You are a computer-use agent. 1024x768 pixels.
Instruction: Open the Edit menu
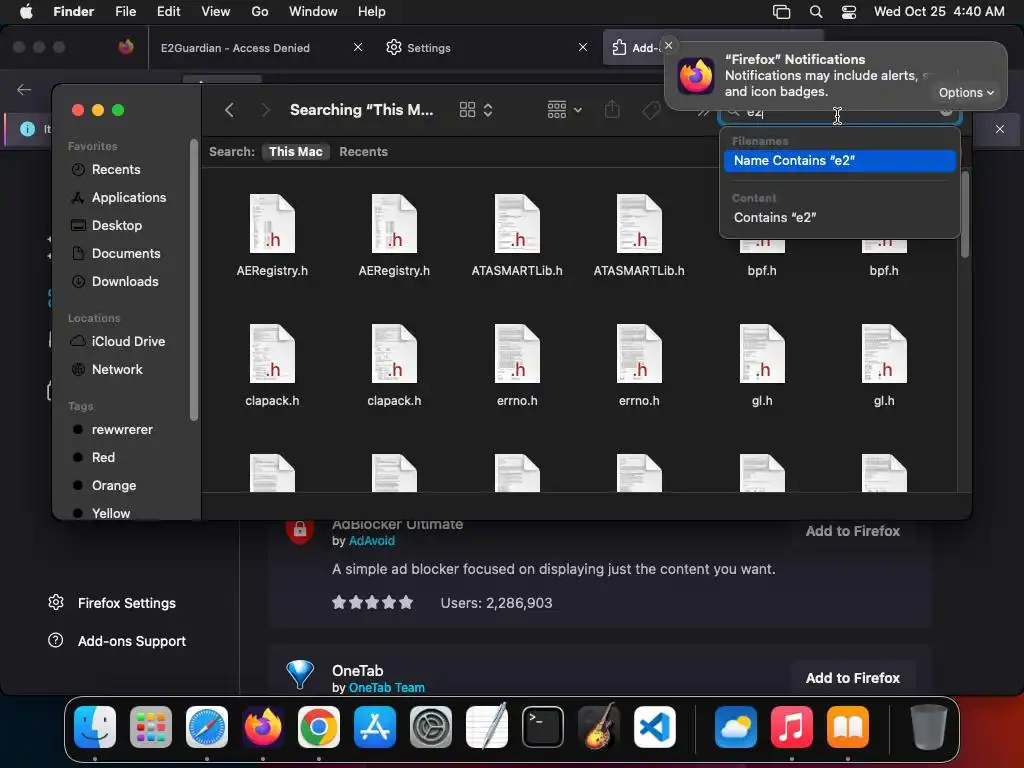tap(168, 12)
